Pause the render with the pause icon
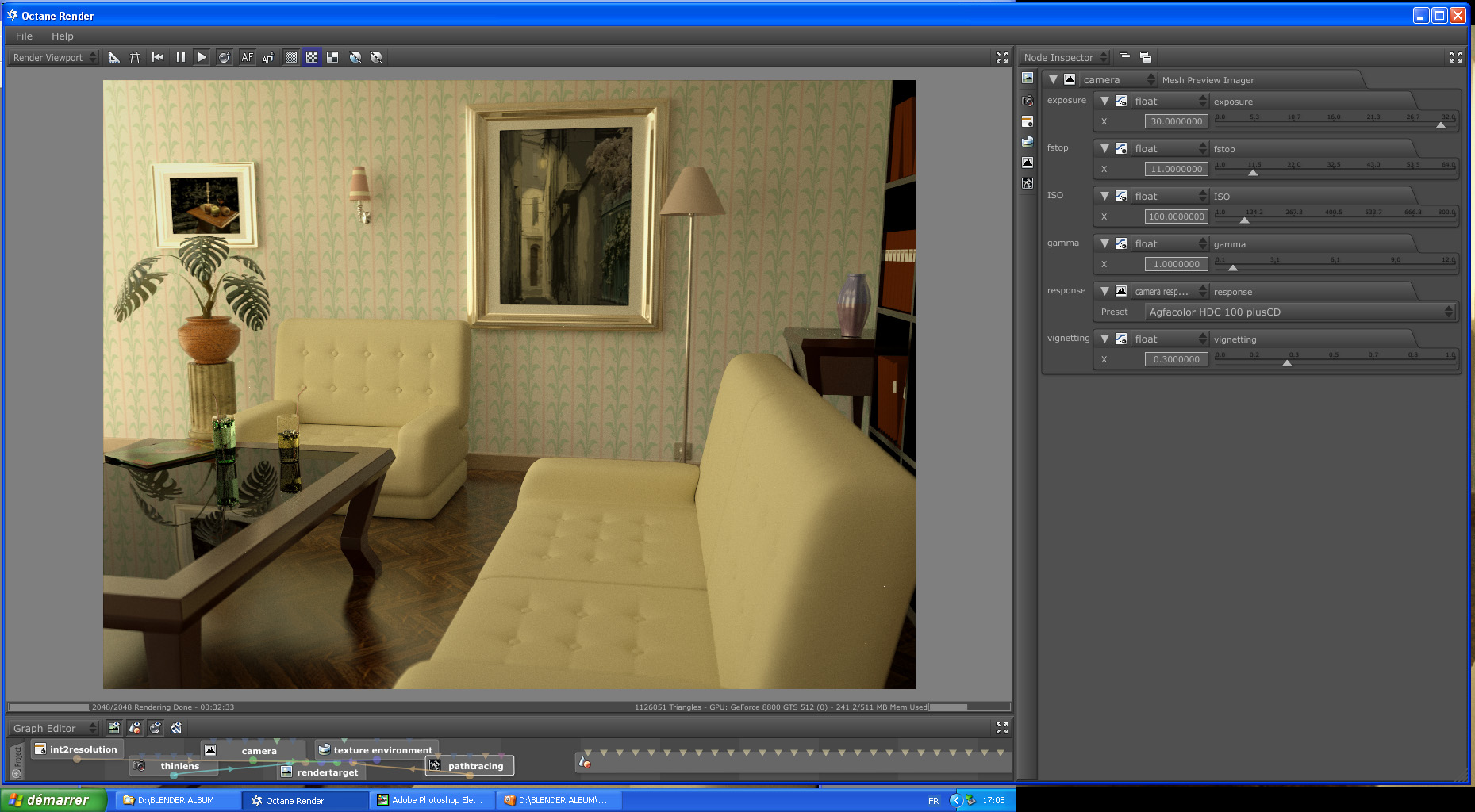Viewport: 1475px width, 812px height. (180, 57)
